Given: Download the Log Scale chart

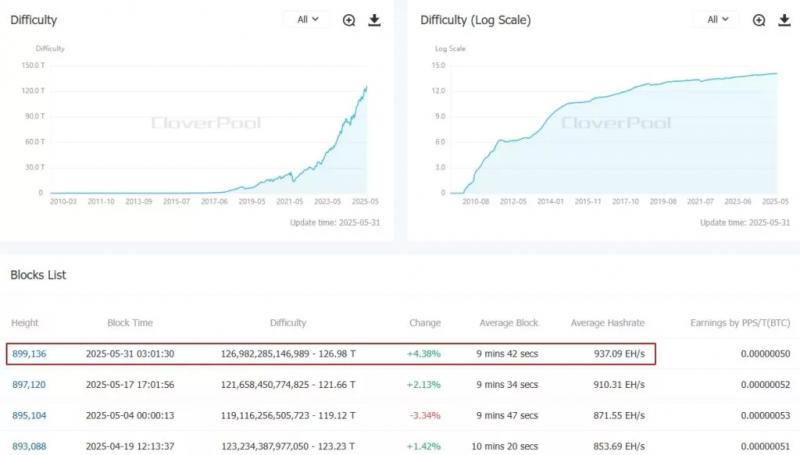Looking at the screenshot, I should (784, 20).
